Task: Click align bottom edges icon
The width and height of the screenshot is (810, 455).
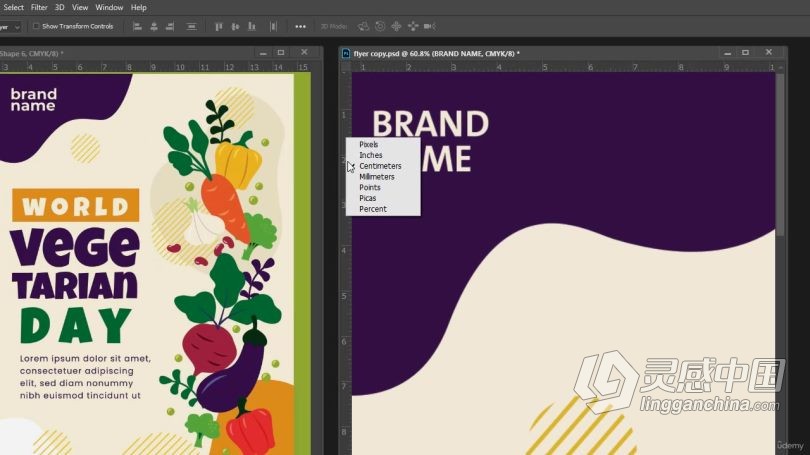Action: pyautogui.click(x=252, y=26)
